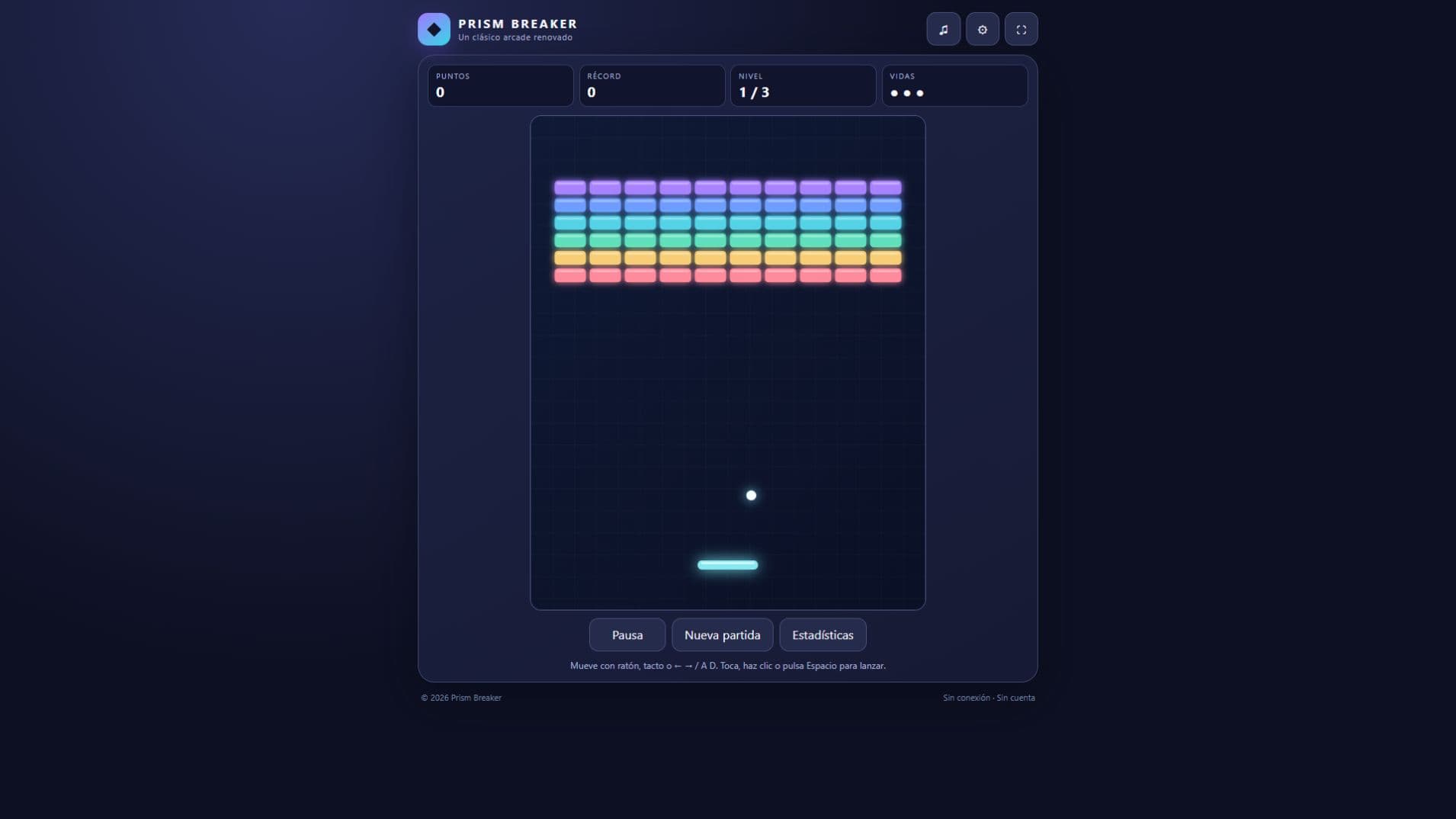Click the NIVEL 1 / 3 indicator
Viewport: 1456px width, 819px height.
click(803, 85)
